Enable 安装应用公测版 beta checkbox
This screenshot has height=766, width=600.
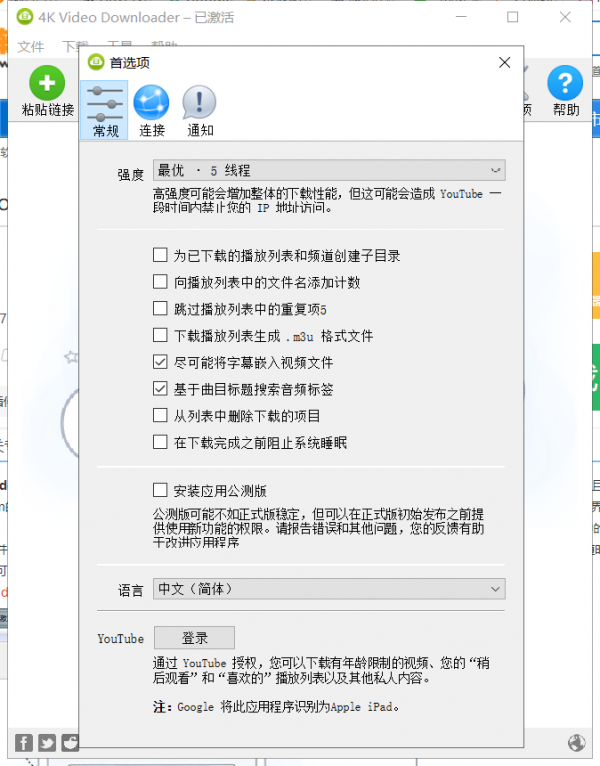160,490
